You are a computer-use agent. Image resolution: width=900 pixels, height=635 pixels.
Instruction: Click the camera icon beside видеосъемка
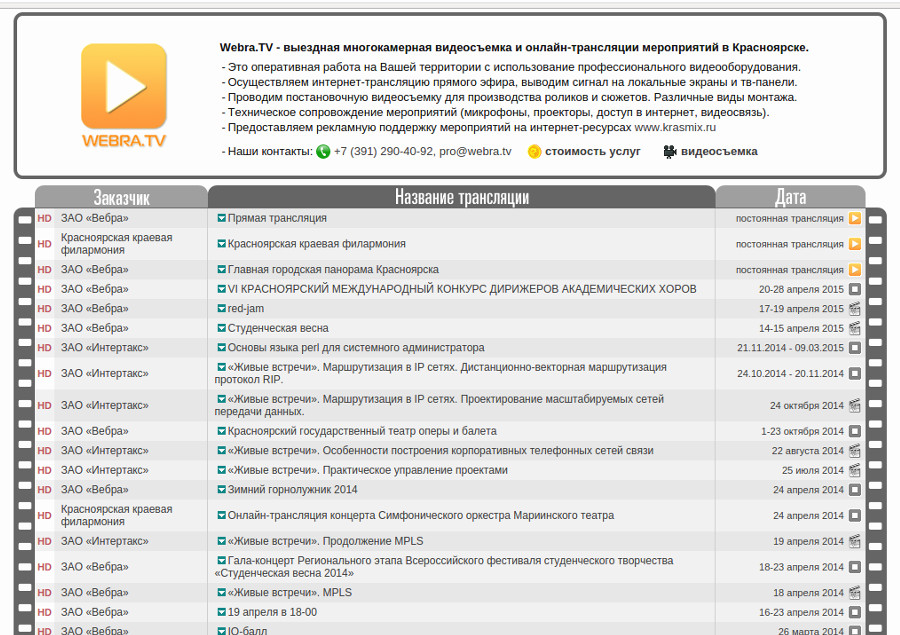pyautogui.click(x=670, y=152)
